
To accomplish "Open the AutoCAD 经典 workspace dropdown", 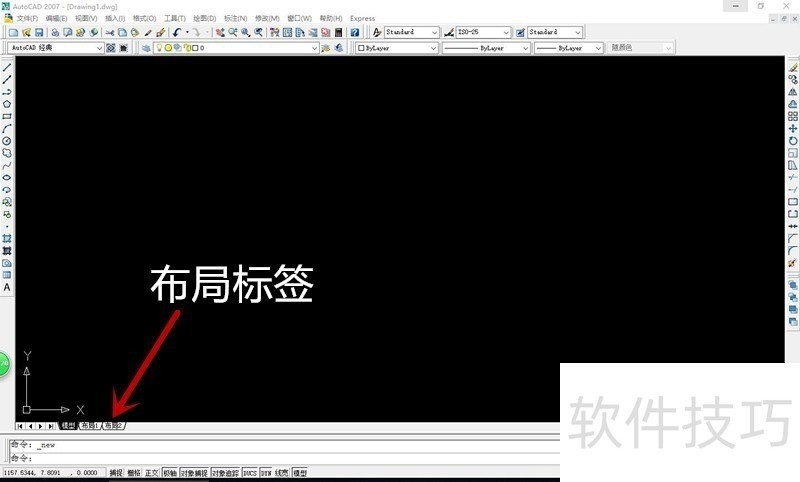I will pyautogui.click(x=56, y=48).
